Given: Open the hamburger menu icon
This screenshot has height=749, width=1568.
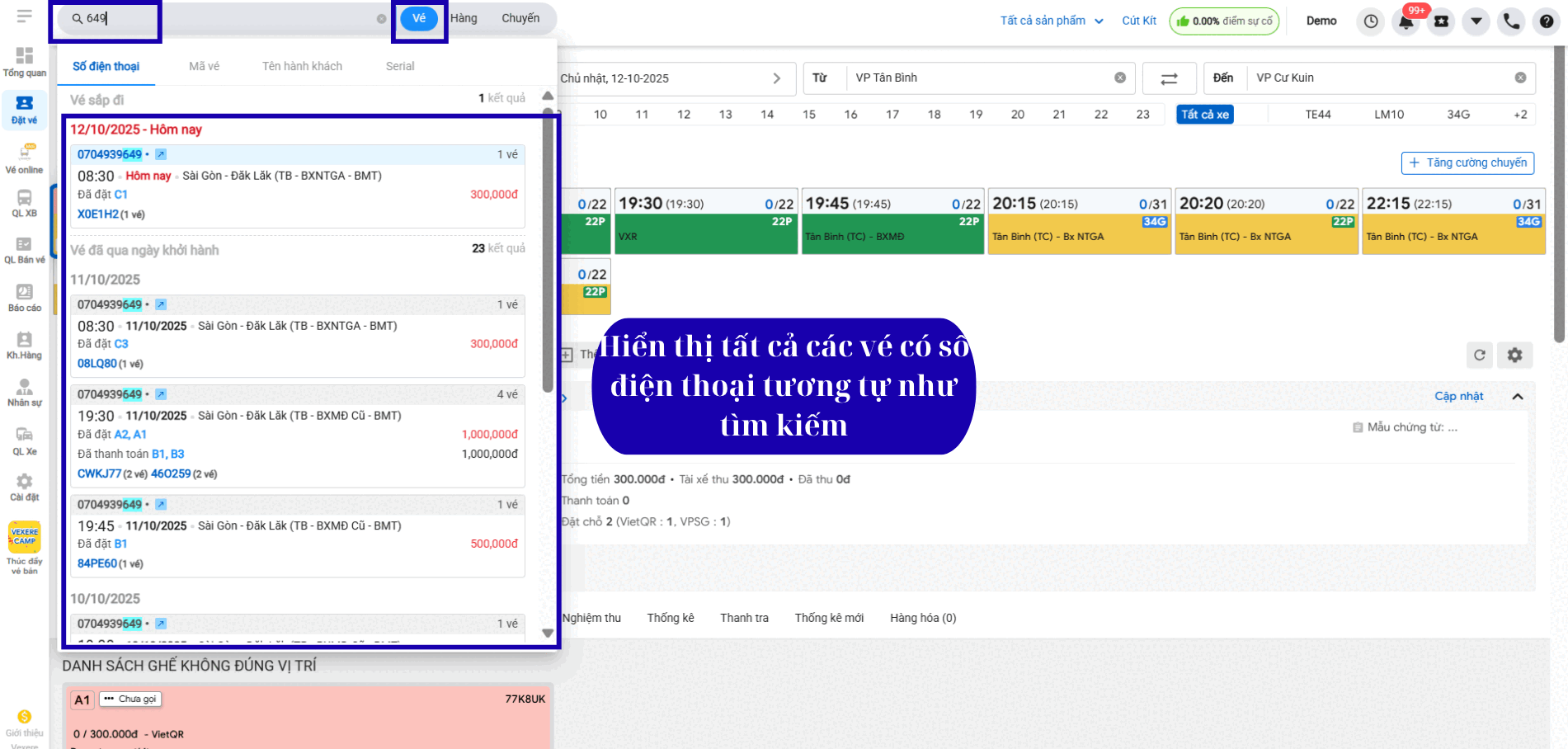Looking at the screenshot, I should pyautogui.click(x=24, y=16).
